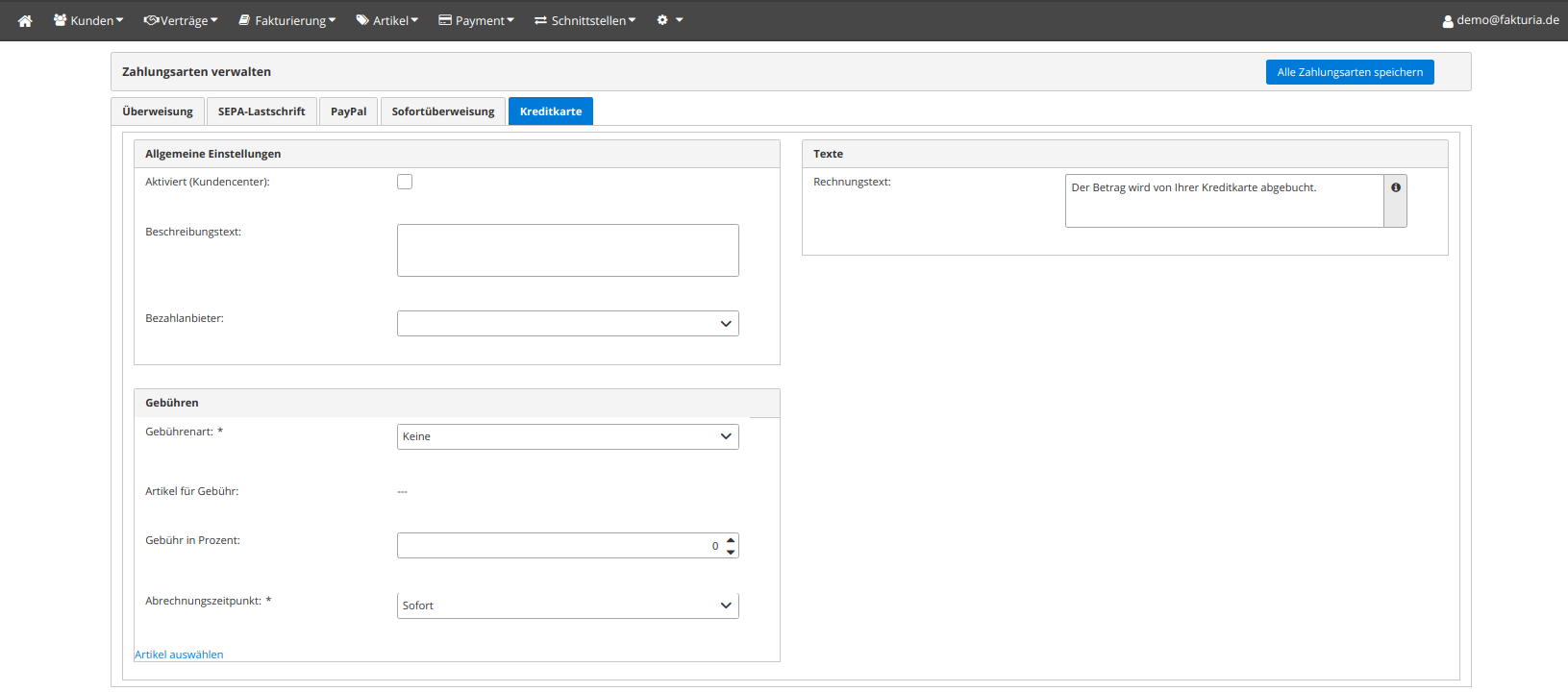Increase Gebühr in Prozent with up arrow
Image resolution: width=1568 pixels, height=692 pixels.
click(731, 540)
